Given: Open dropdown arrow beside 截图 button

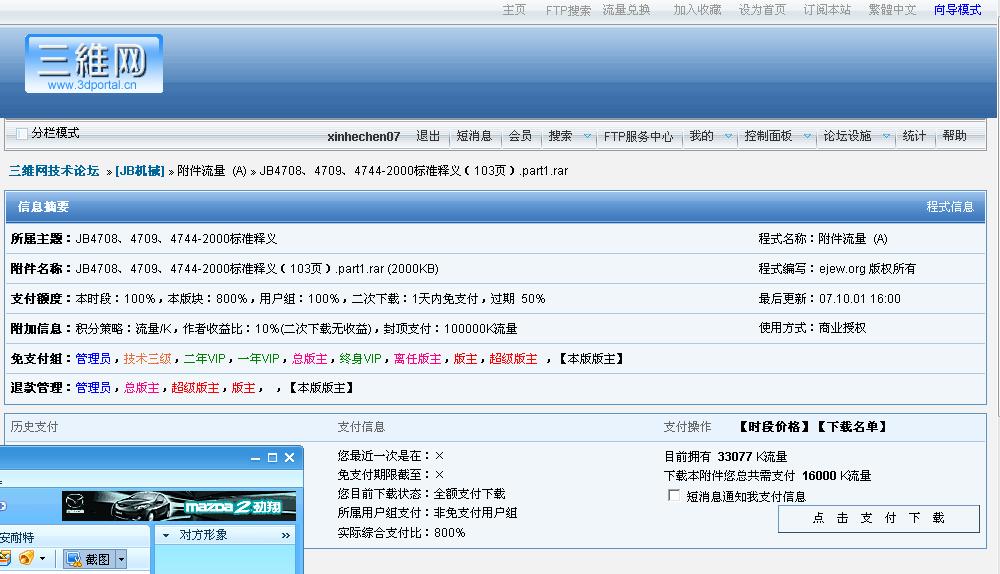Looking at the screenshot, I should (121, 559).
